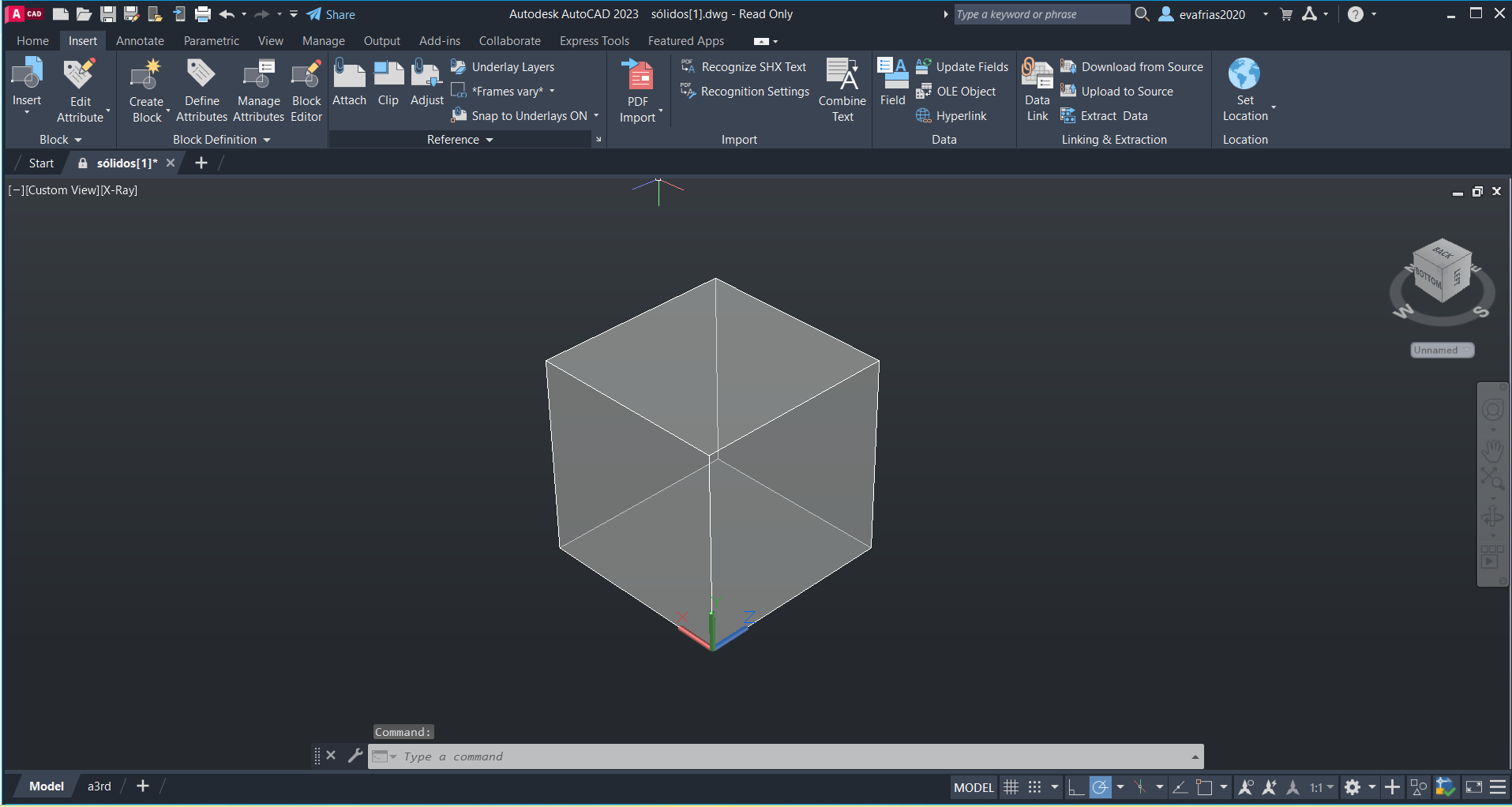
Task: Click the Share button in title bar
Action: tap(331, 14)
